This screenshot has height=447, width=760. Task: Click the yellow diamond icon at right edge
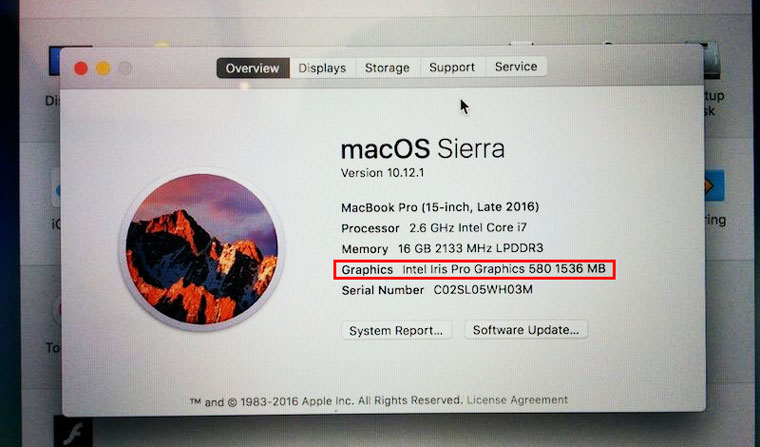pos(714,186)
